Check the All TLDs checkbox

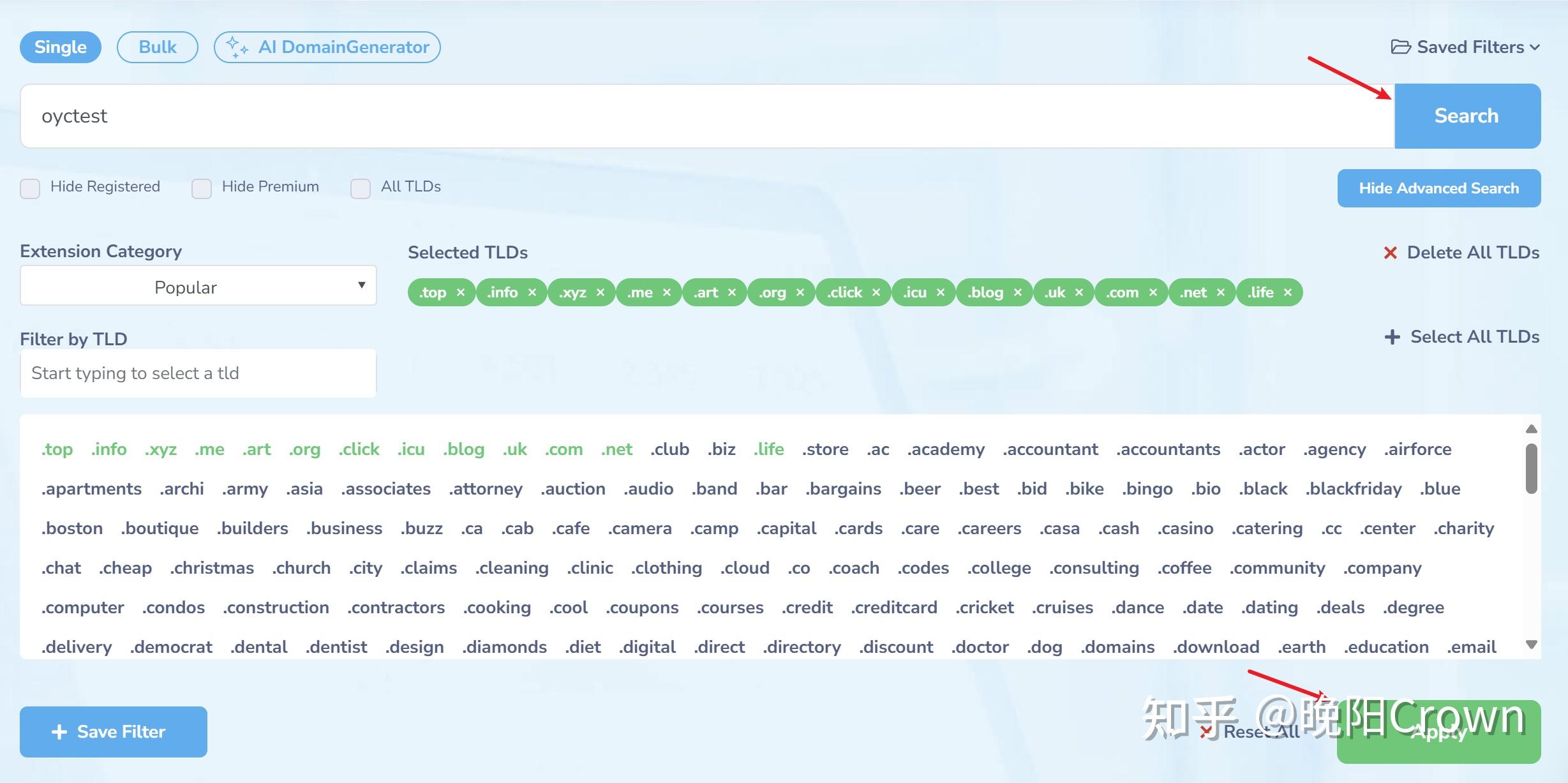point(361,188)
